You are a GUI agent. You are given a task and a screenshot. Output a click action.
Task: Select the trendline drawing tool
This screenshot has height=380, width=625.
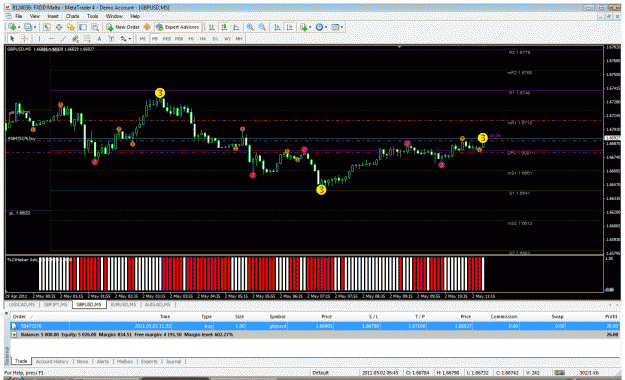pos(63,39)
